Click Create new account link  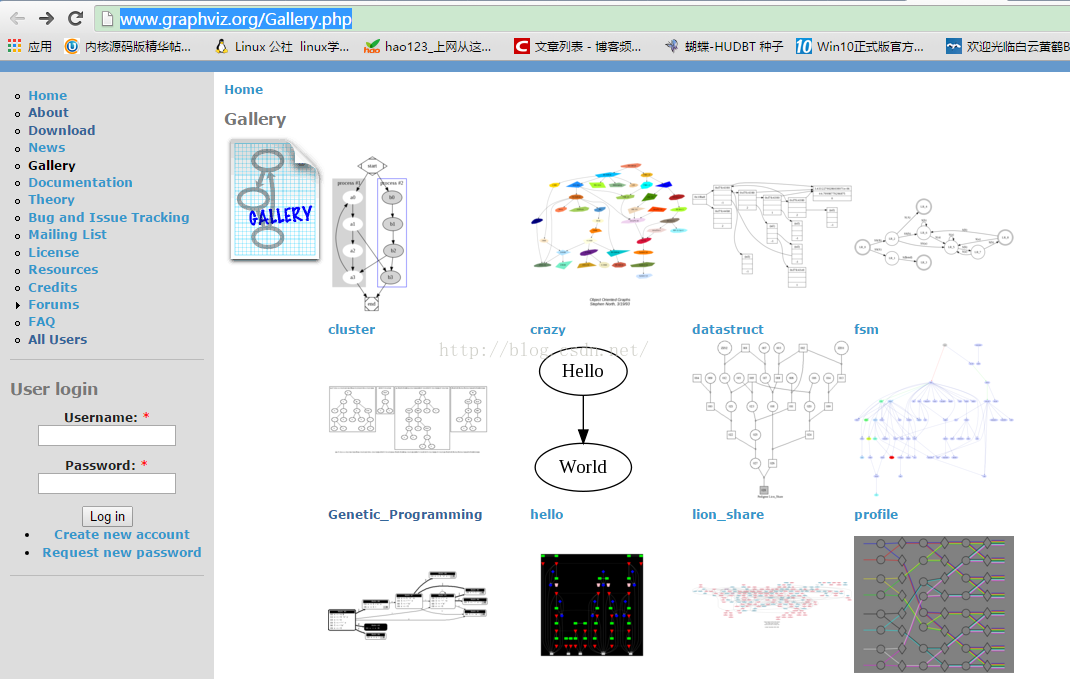coord(122,535)
